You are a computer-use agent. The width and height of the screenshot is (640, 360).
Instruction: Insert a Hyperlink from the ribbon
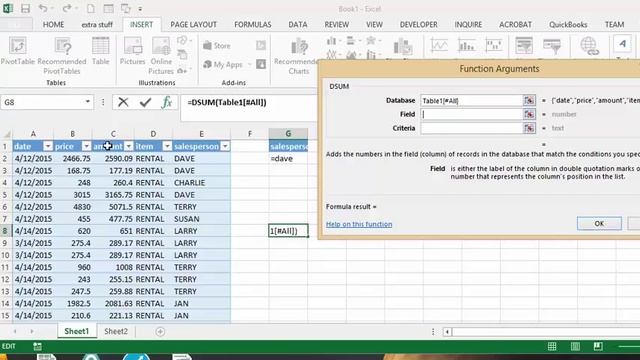tap(589, 46)
